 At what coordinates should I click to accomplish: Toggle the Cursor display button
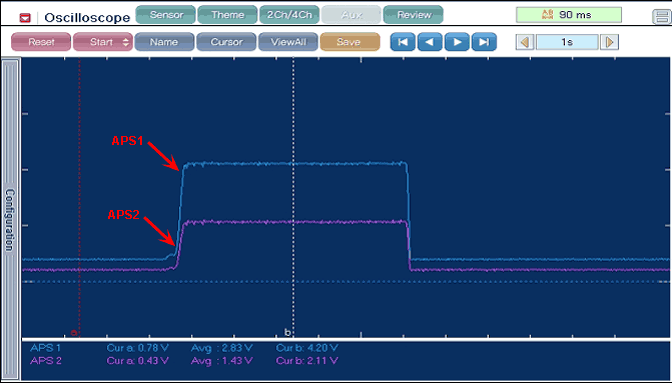[226, 42]
